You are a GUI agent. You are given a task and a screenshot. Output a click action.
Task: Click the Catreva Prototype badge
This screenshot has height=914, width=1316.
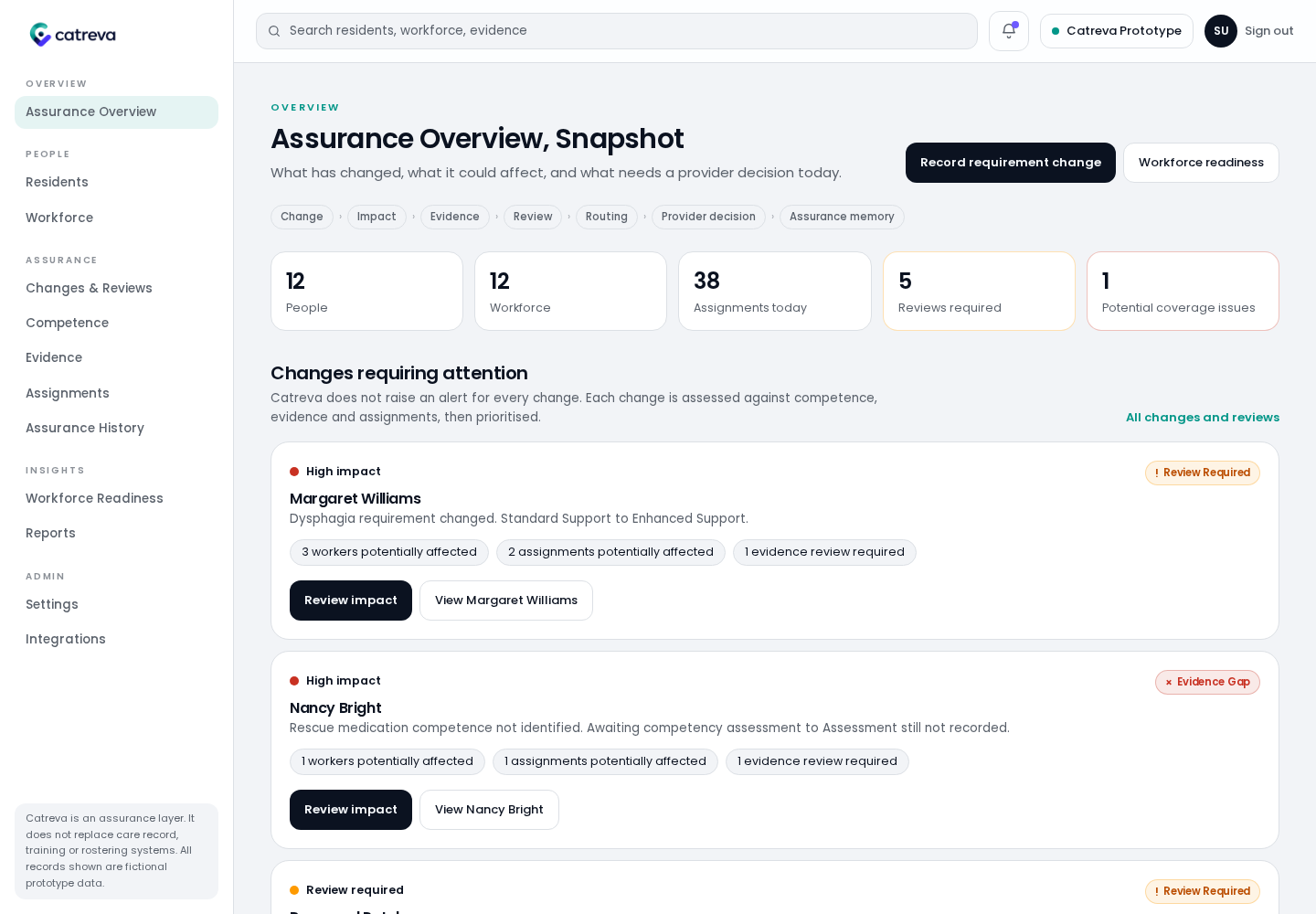tap(1117, 31)
